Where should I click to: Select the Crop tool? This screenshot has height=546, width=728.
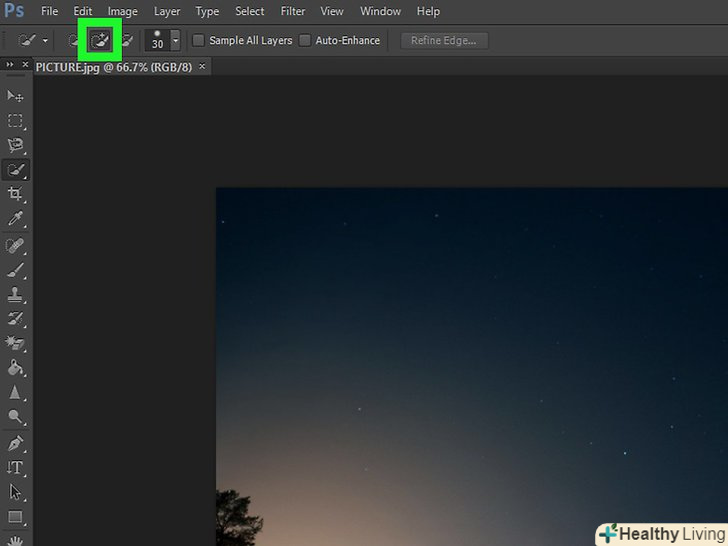coord(15,194)
